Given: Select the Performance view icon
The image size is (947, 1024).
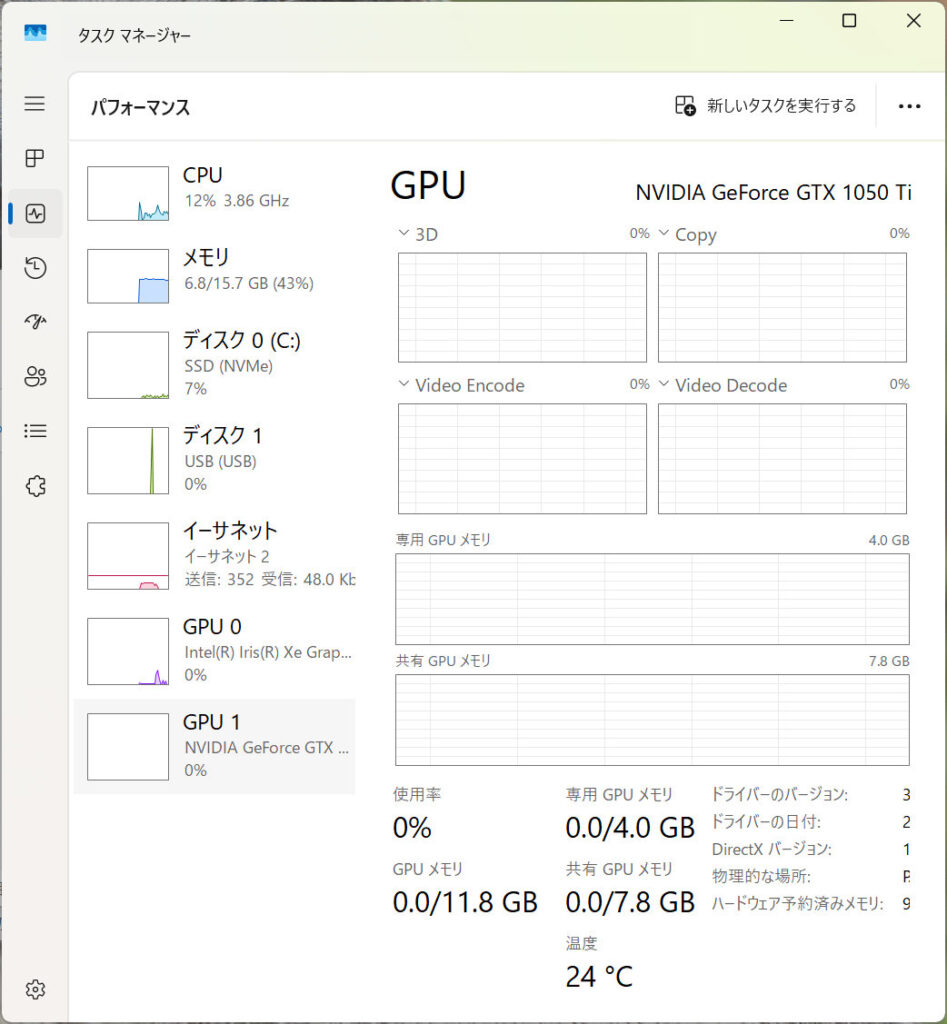Looking at the screenshot, I should point(34,213).
